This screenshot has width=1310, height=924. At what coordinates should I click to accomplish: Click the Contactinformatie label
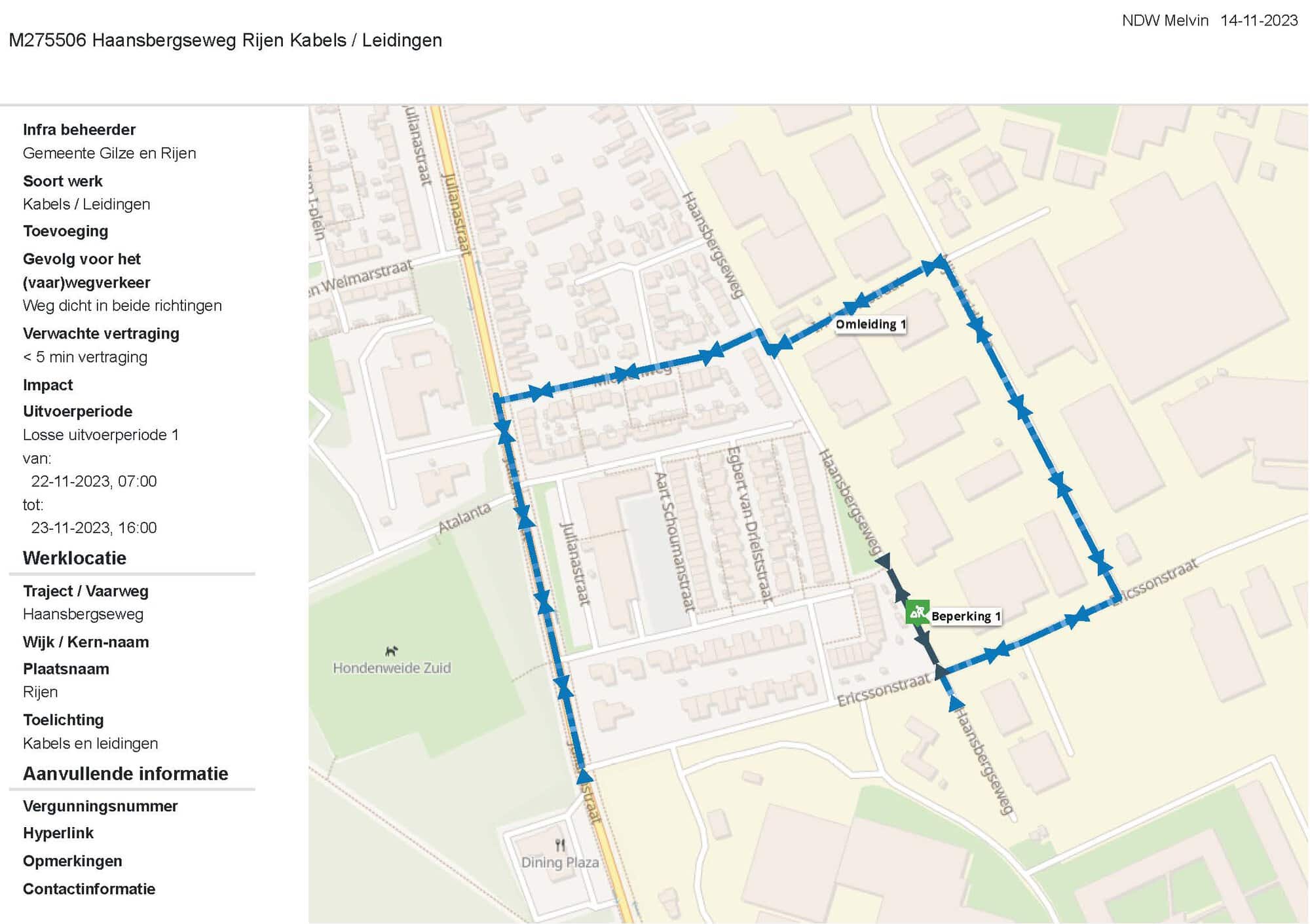pos(89,889)
